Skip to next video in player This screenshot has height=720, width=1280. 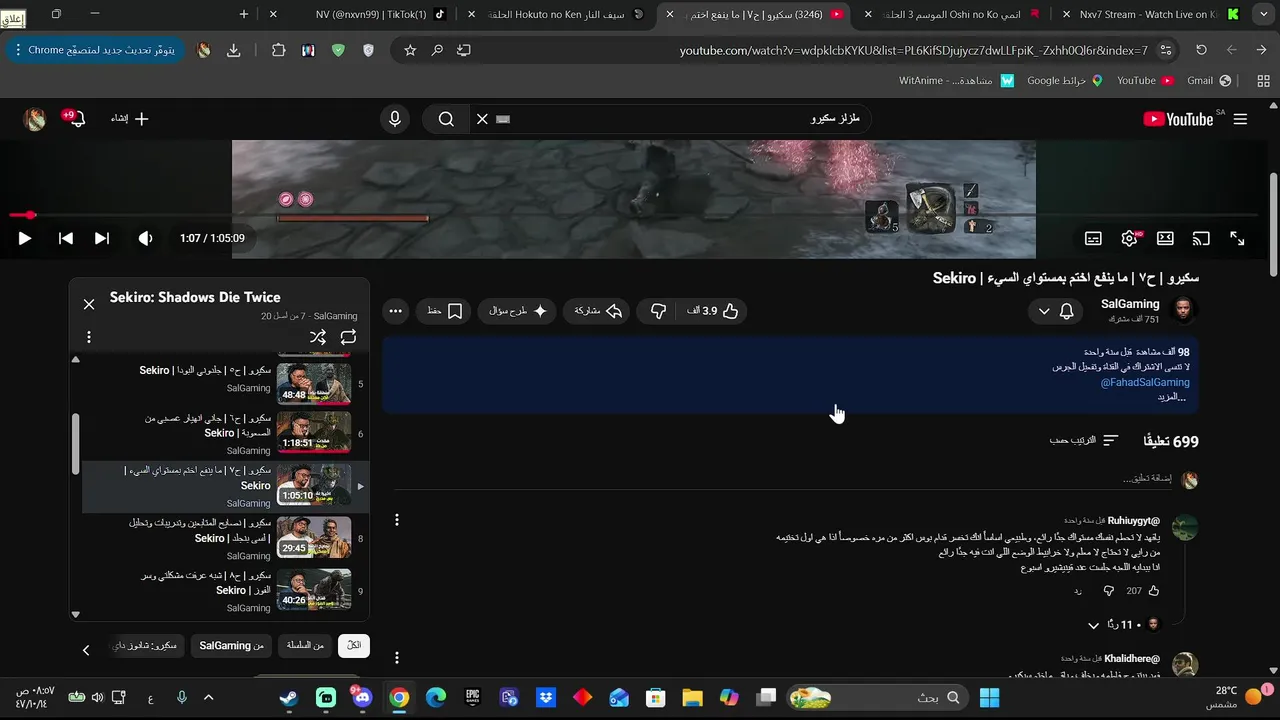tap(102, 238)
